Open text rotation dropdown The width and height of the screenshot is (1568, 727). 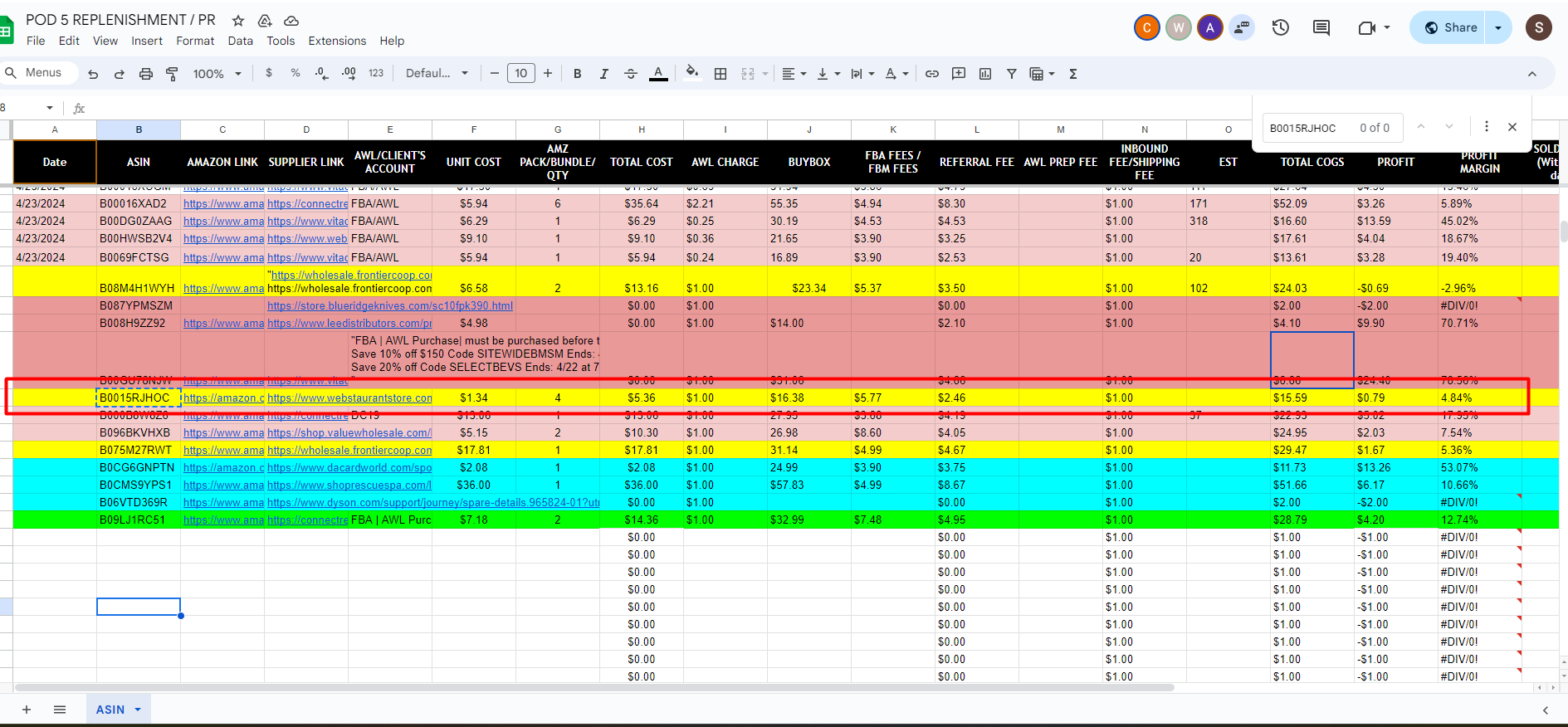point(896,74)
